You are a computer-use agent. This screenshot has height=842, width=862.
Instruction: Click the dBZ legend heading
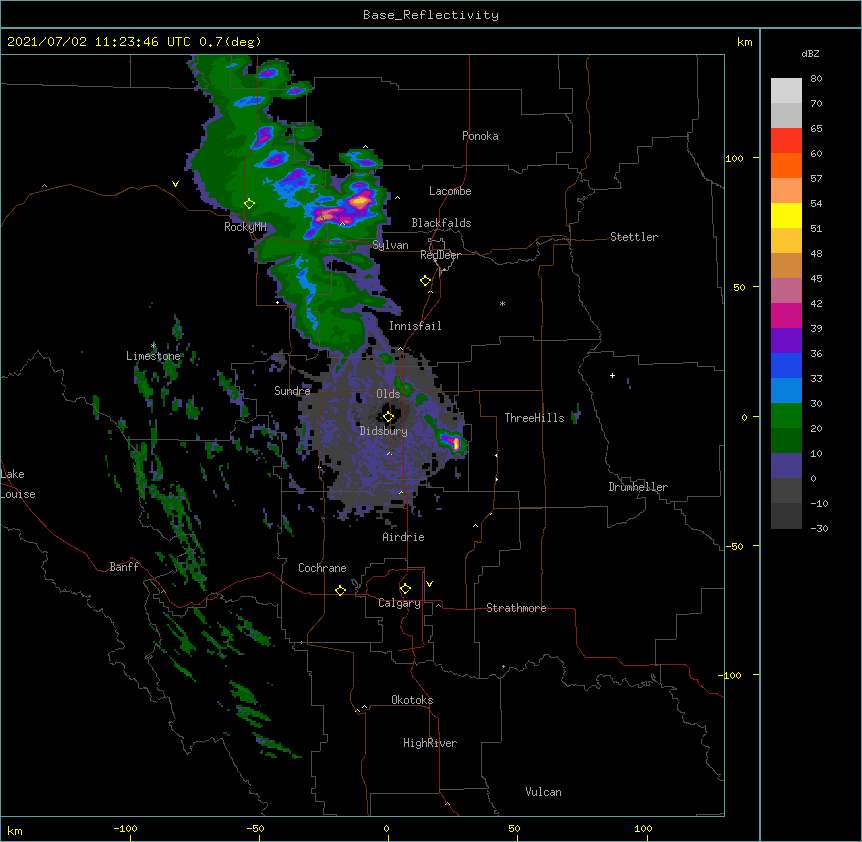pyautogui.click(x=810, y=53)
